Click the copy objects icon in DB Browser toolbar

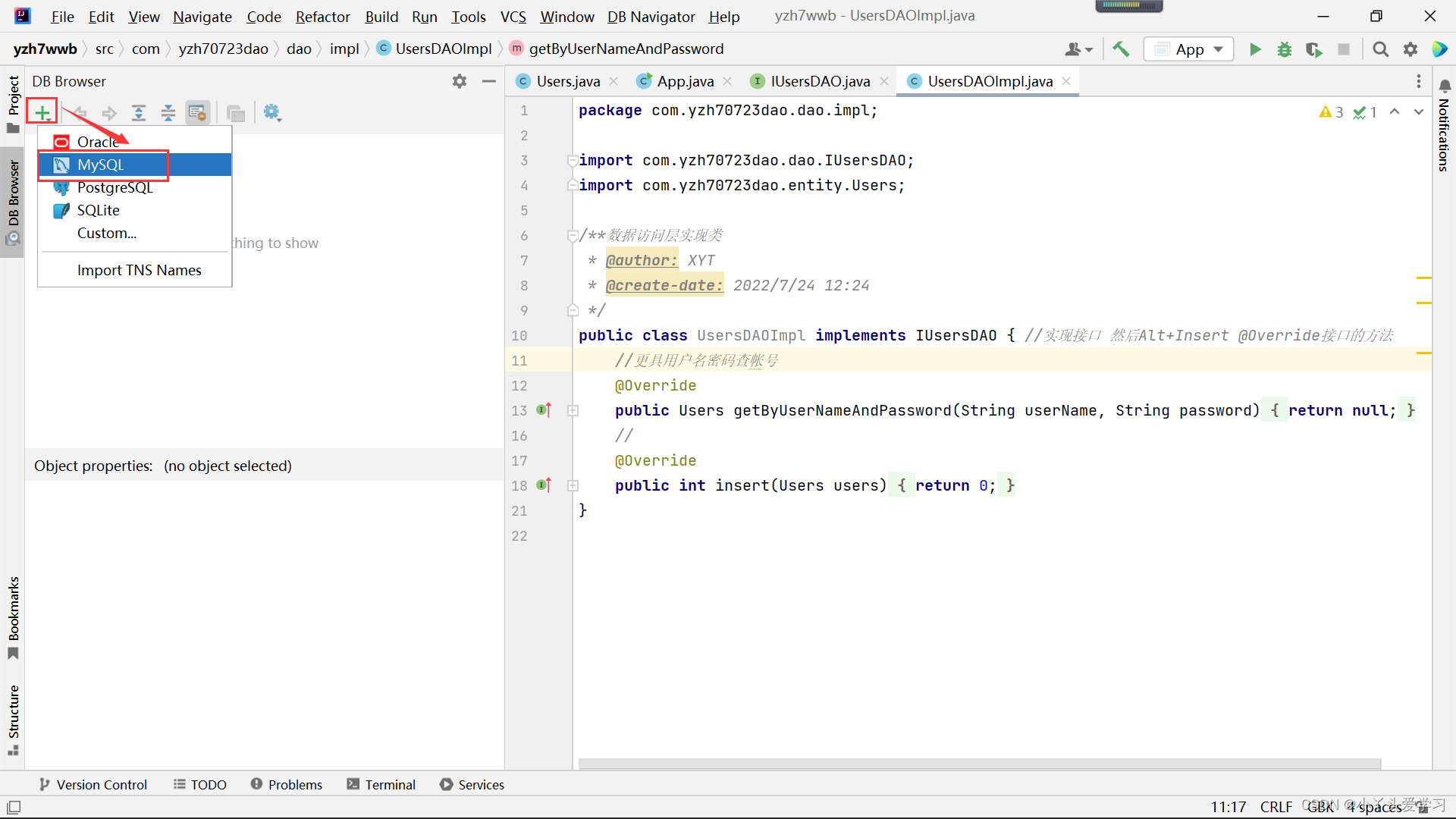point(236,113)
